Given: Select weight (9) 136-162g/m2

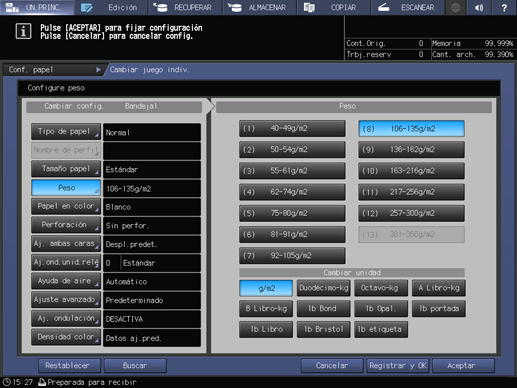Looking at the screenshot, I should tap(411, 150).
